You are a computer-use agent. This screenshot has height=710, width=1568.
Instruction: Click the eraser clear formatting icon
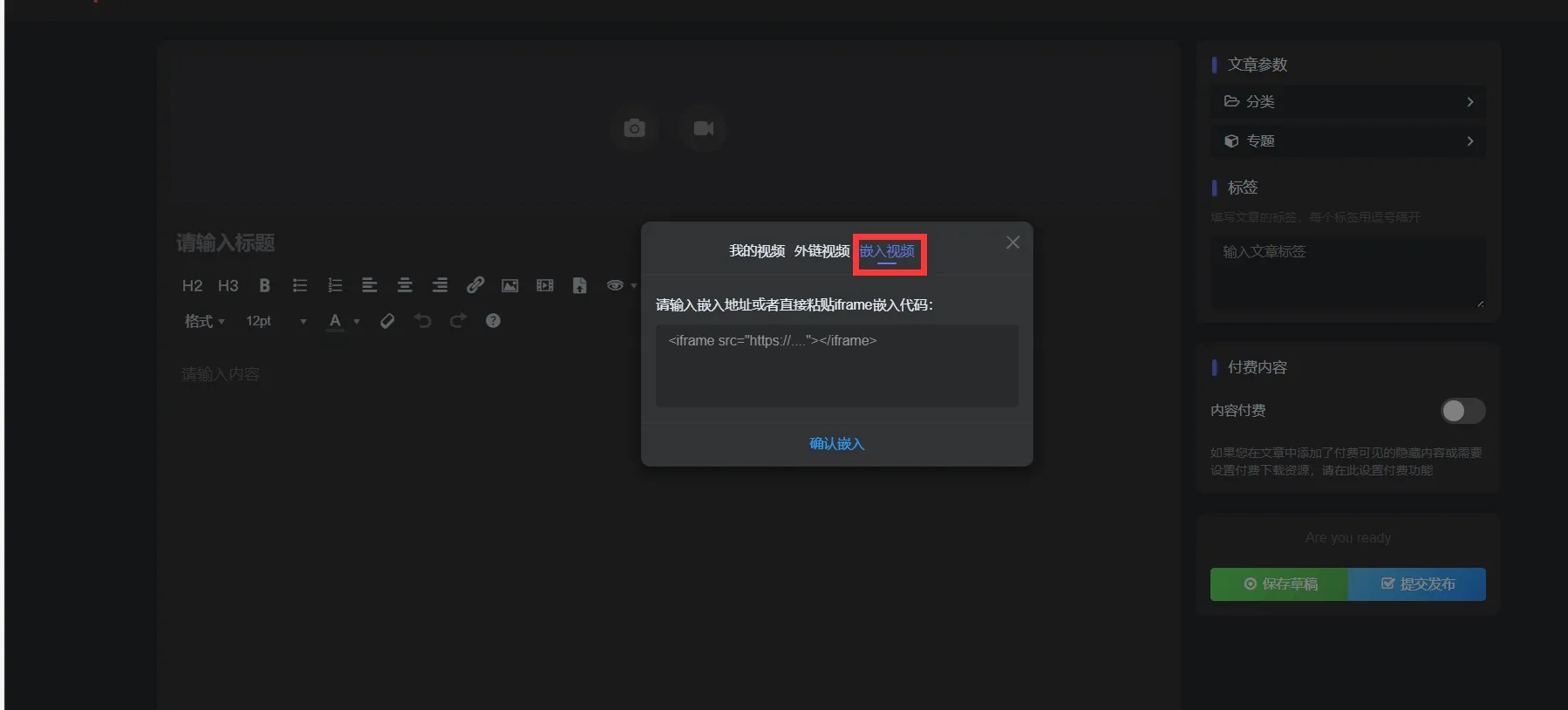point(387,321)
